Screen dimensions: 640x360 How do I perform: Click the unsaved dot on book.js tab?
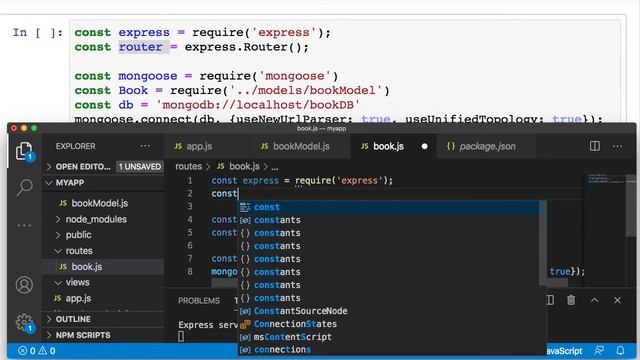point(424,146)
